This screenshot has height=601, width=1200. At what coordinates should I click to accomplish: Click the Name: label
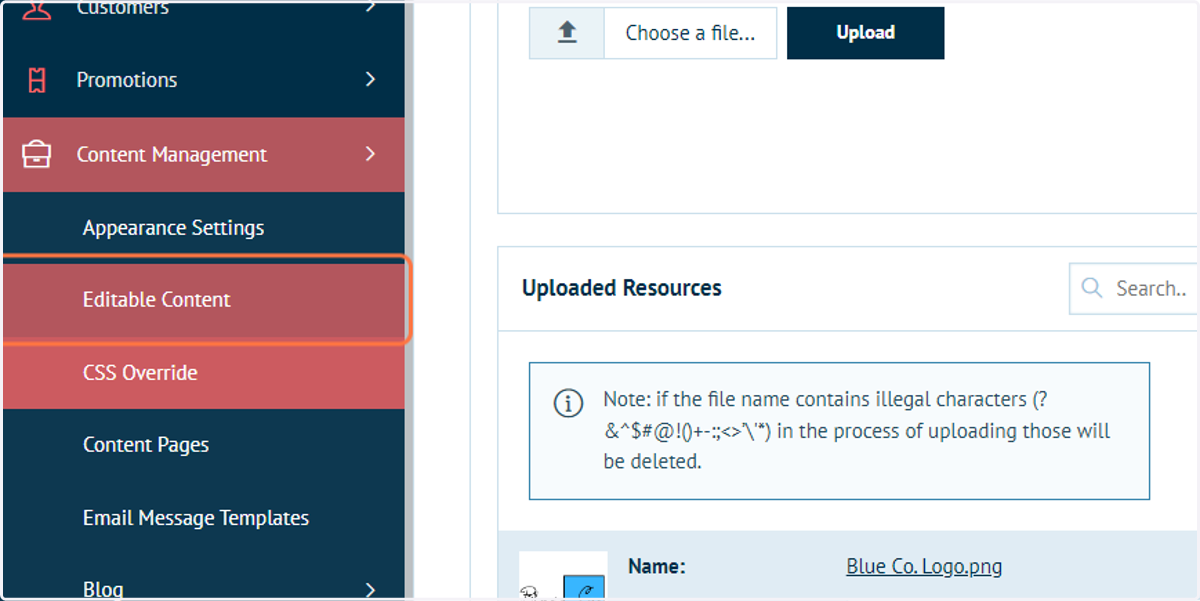tap(657, 566)
